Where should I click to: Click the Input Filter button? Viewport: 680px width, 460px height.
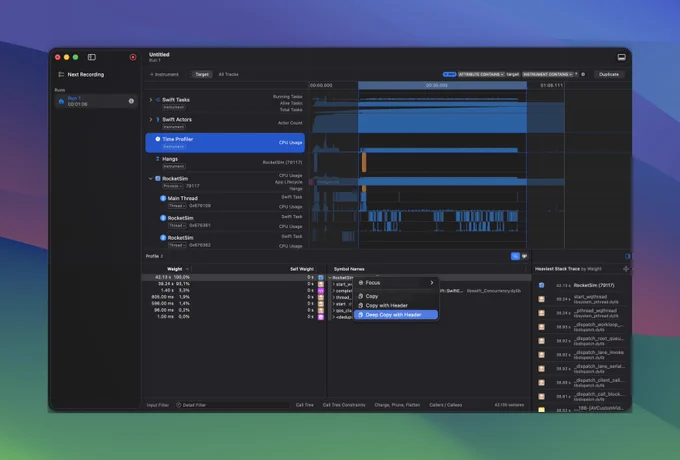coord(158,405)
